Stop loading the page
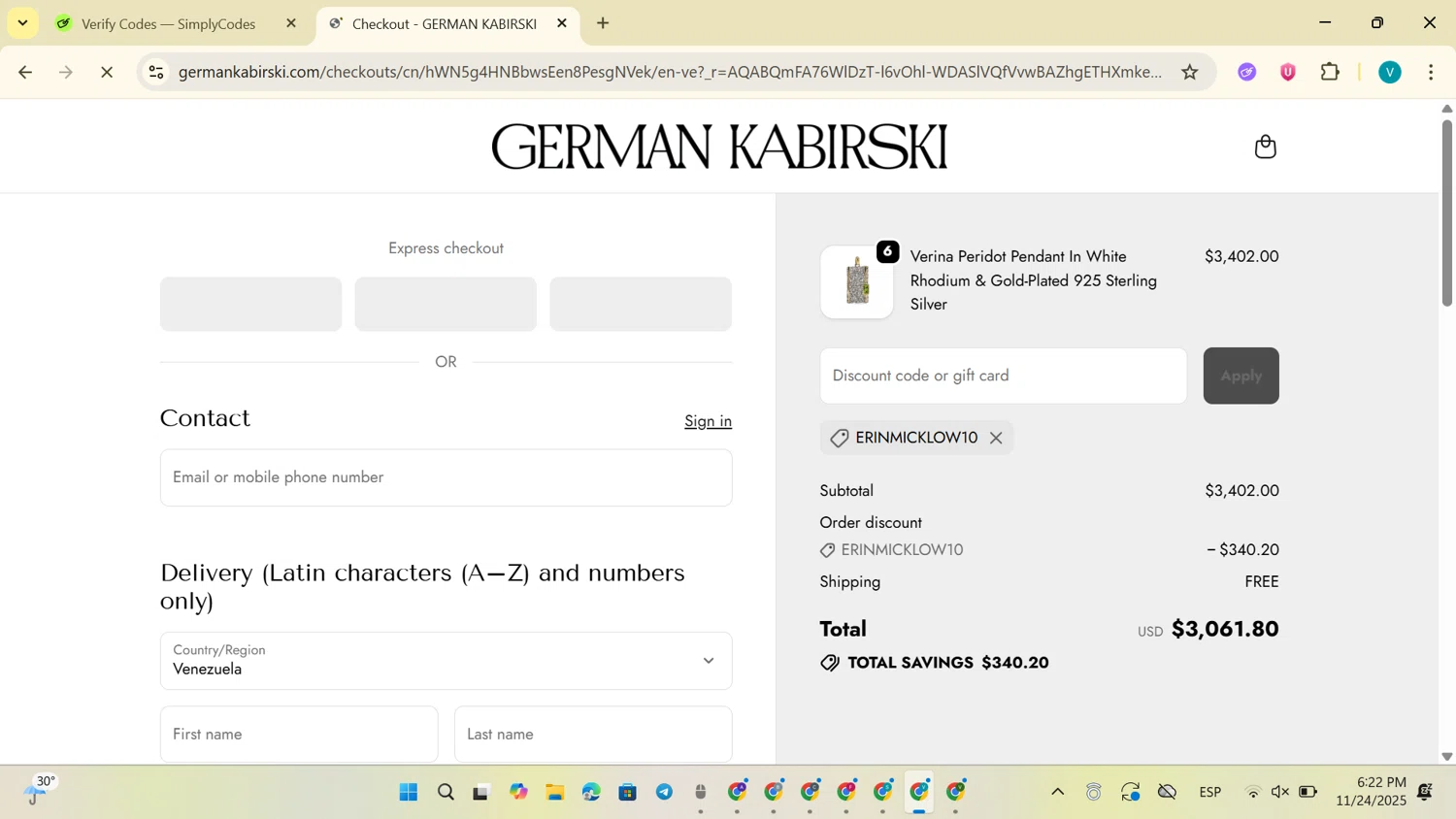 (x=107, y=72)
